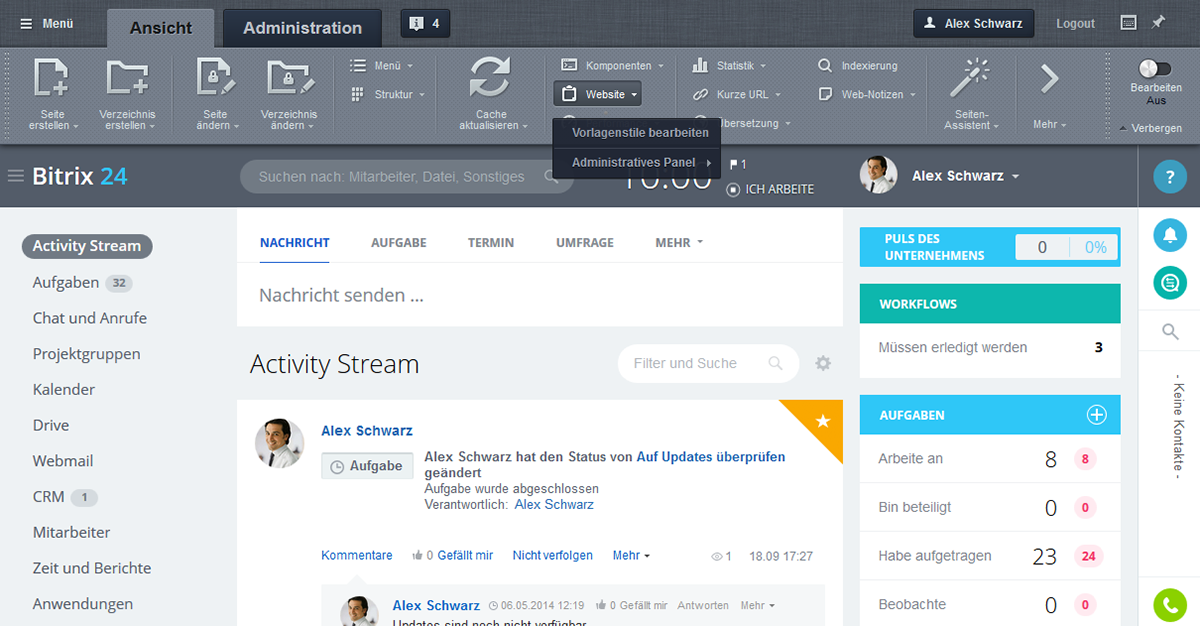Collapse the panel with Verbergen
The width and height of the screenshot is (1200, 626).
click(x=1150, y=128)
